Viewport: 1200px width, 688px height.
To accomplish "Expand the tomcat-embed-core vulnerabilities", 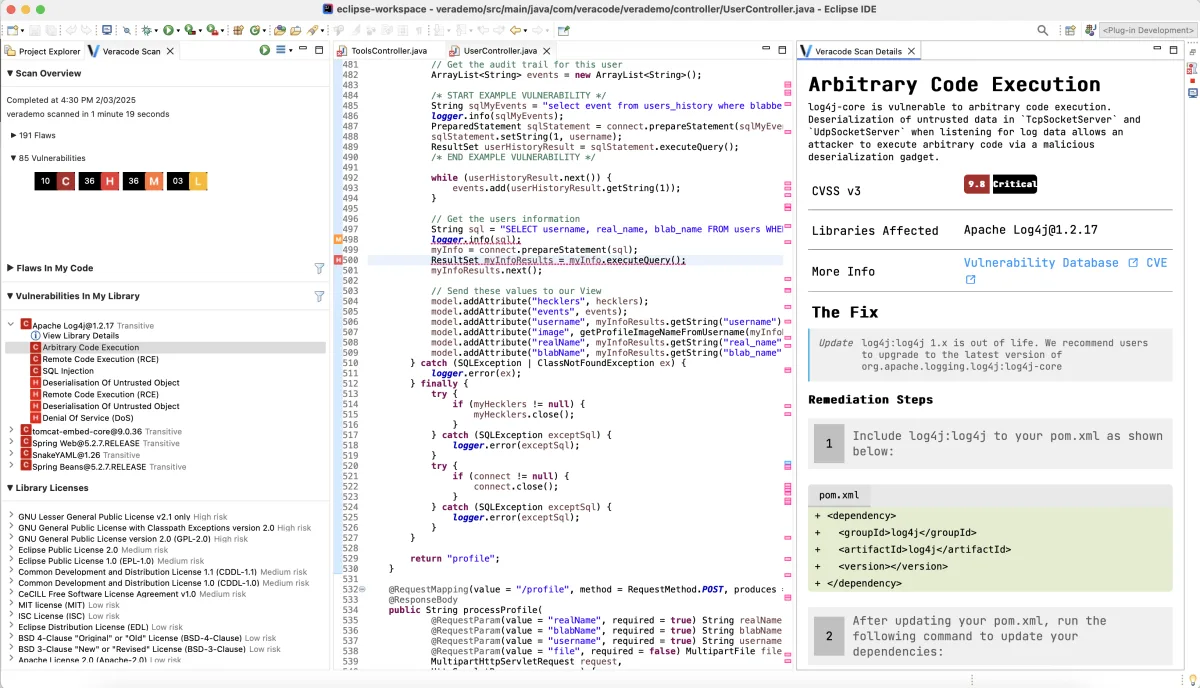I will (11, 429).
